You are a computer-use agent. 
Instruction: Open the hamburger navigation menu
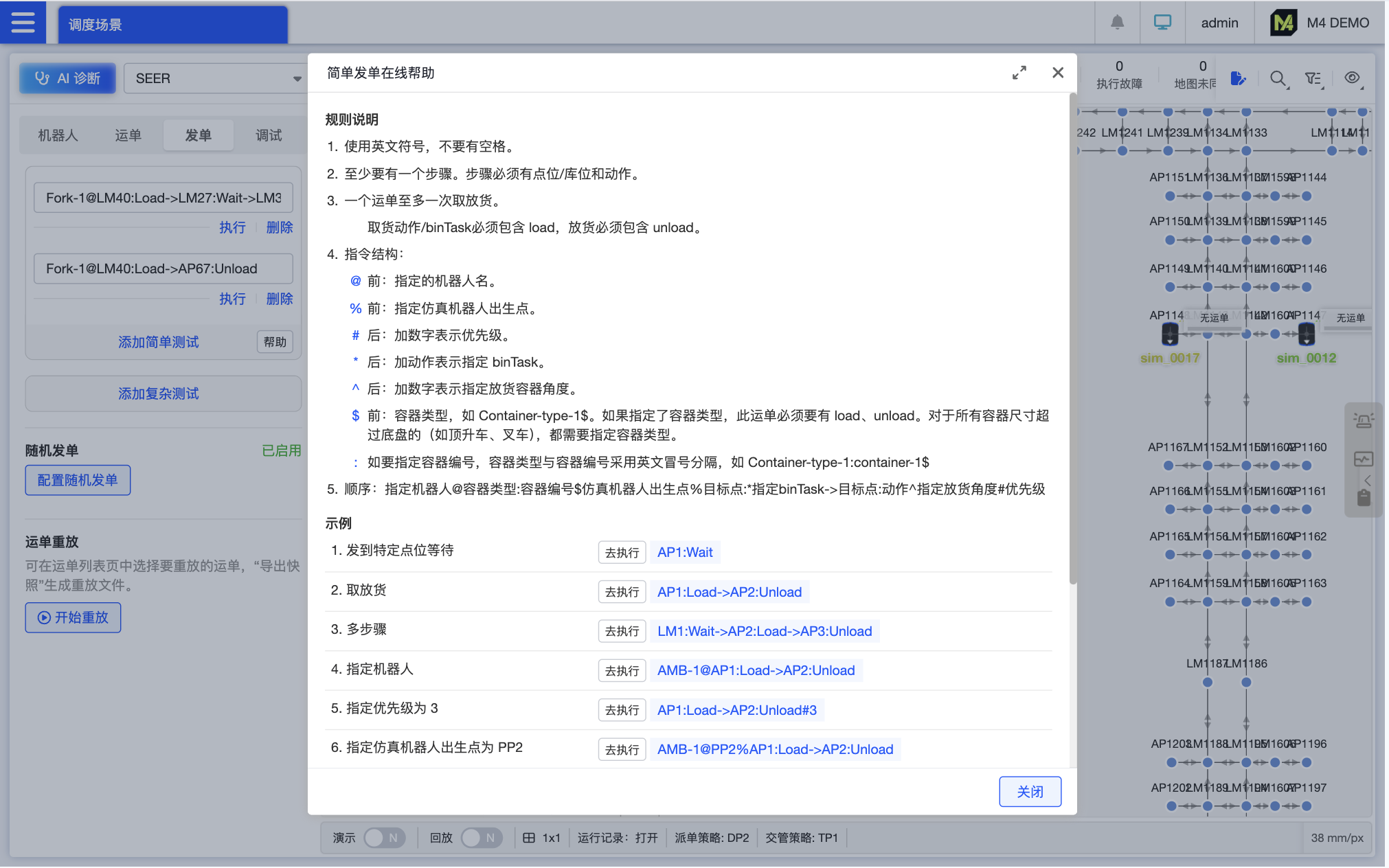pos(23,22)
